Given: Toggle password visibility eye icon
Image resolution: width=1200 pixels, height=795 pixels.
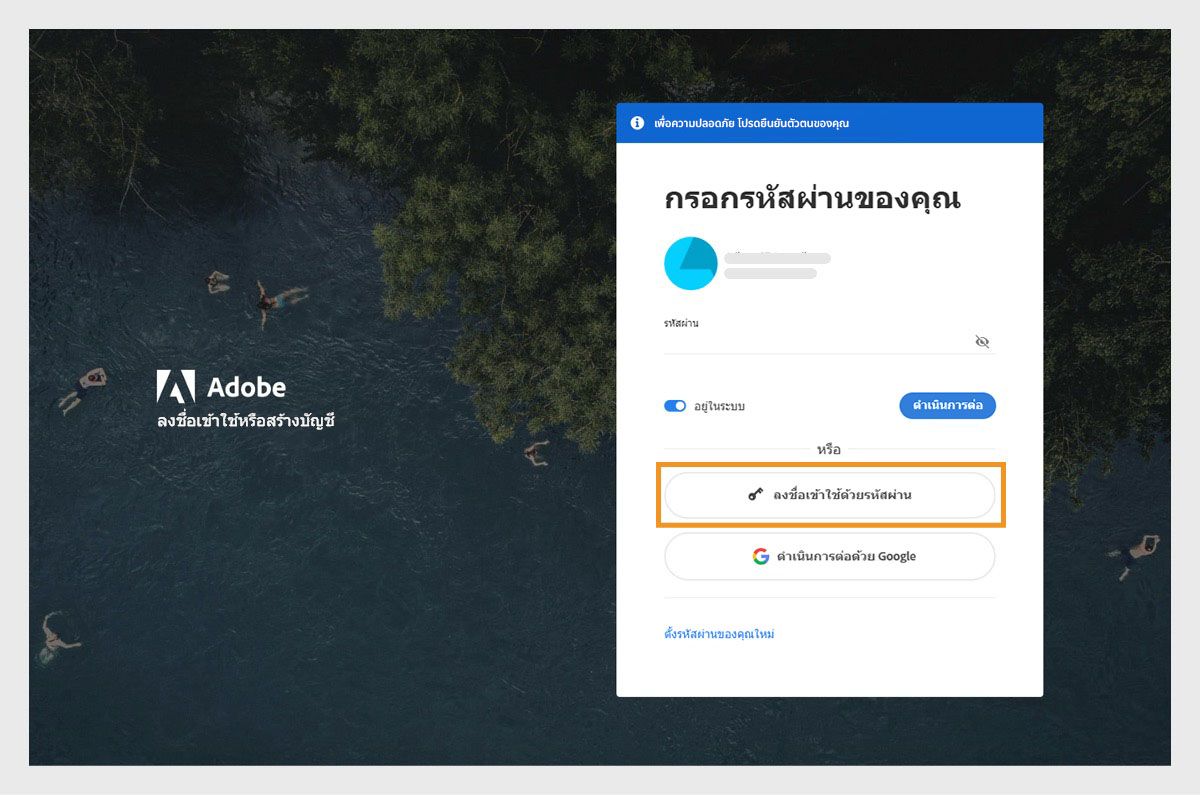Looking at the screenshot, I should pos(982,342).
